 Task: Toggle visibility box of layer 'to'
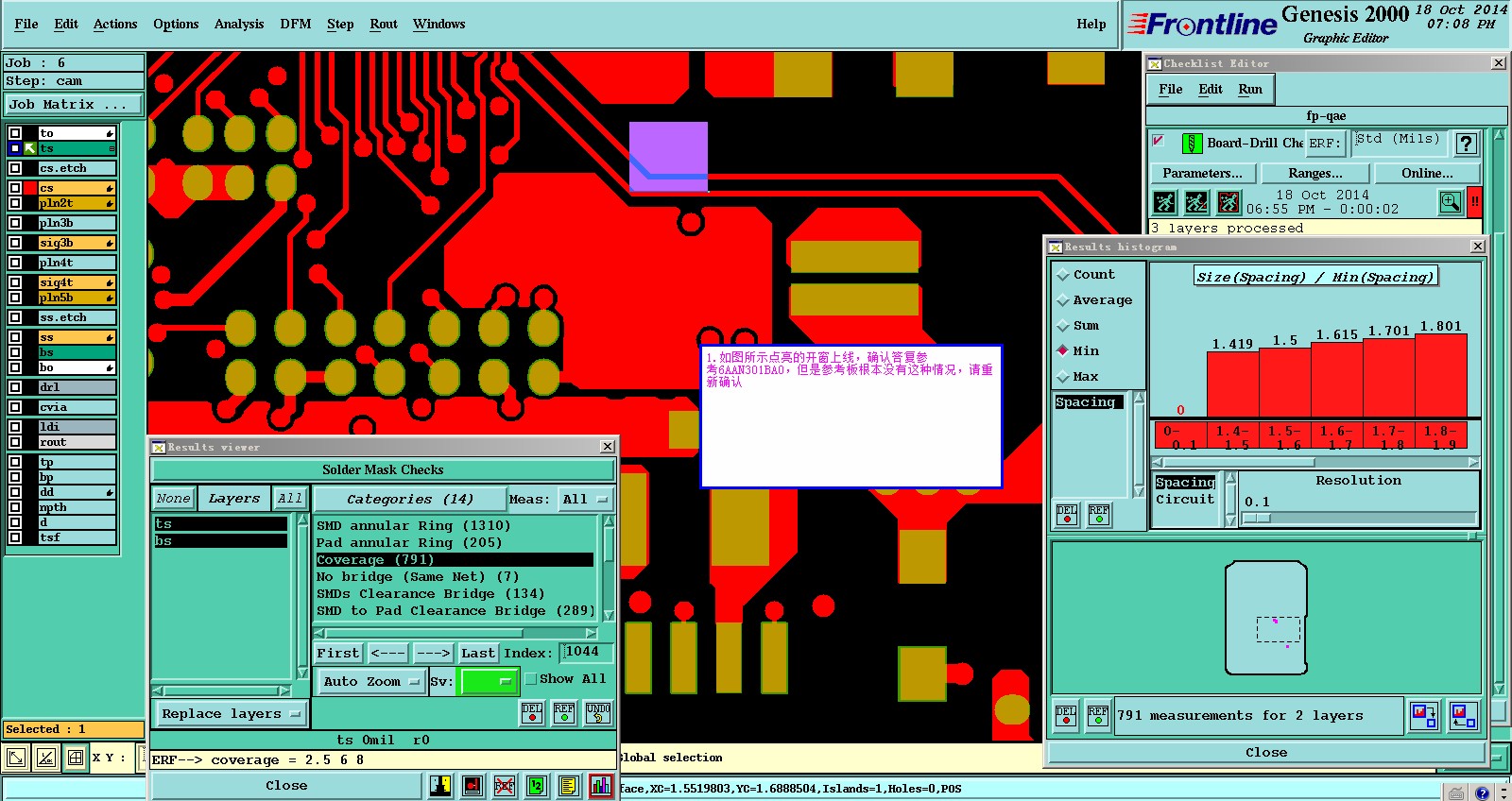(15, 133)
